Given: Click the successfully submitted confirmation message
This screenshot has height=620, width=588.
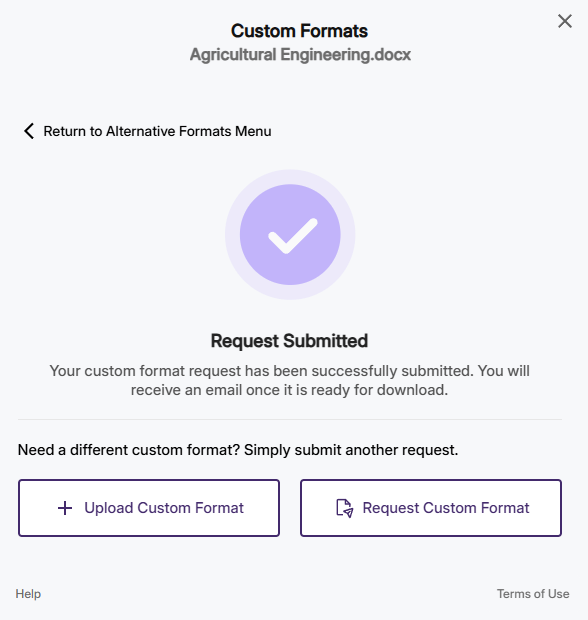Looking at the screenshot, I should [x=289, y=380].
